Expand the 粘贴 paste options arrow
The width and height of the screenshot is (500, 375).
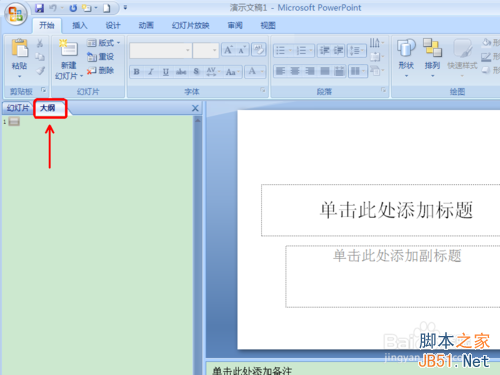19,77
